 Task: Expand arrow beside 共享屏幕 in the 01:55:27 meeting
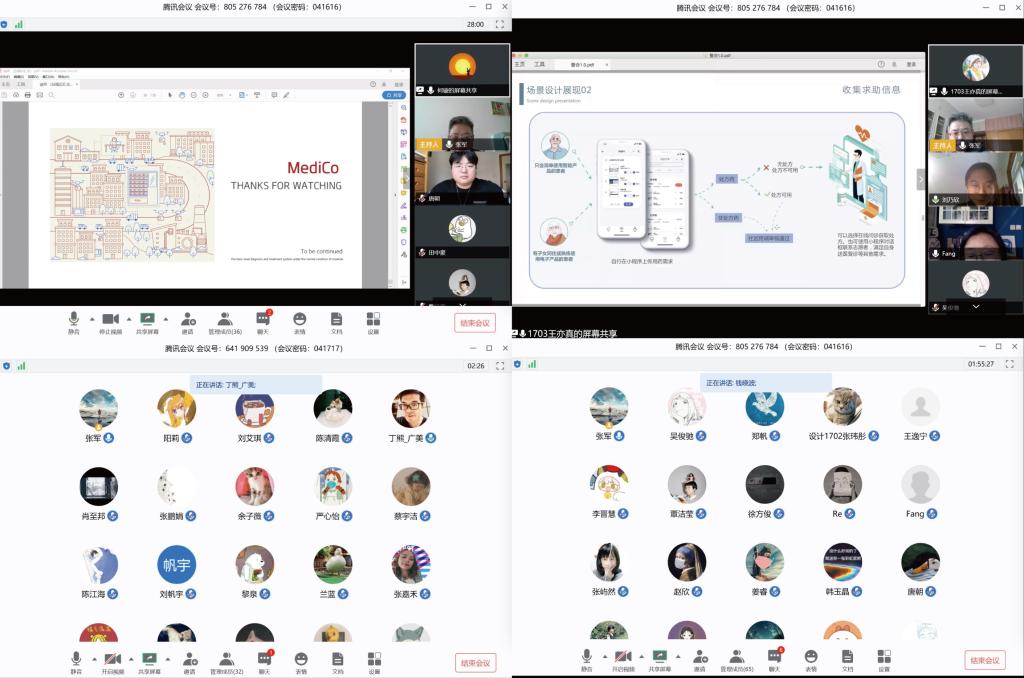point(676,656)
